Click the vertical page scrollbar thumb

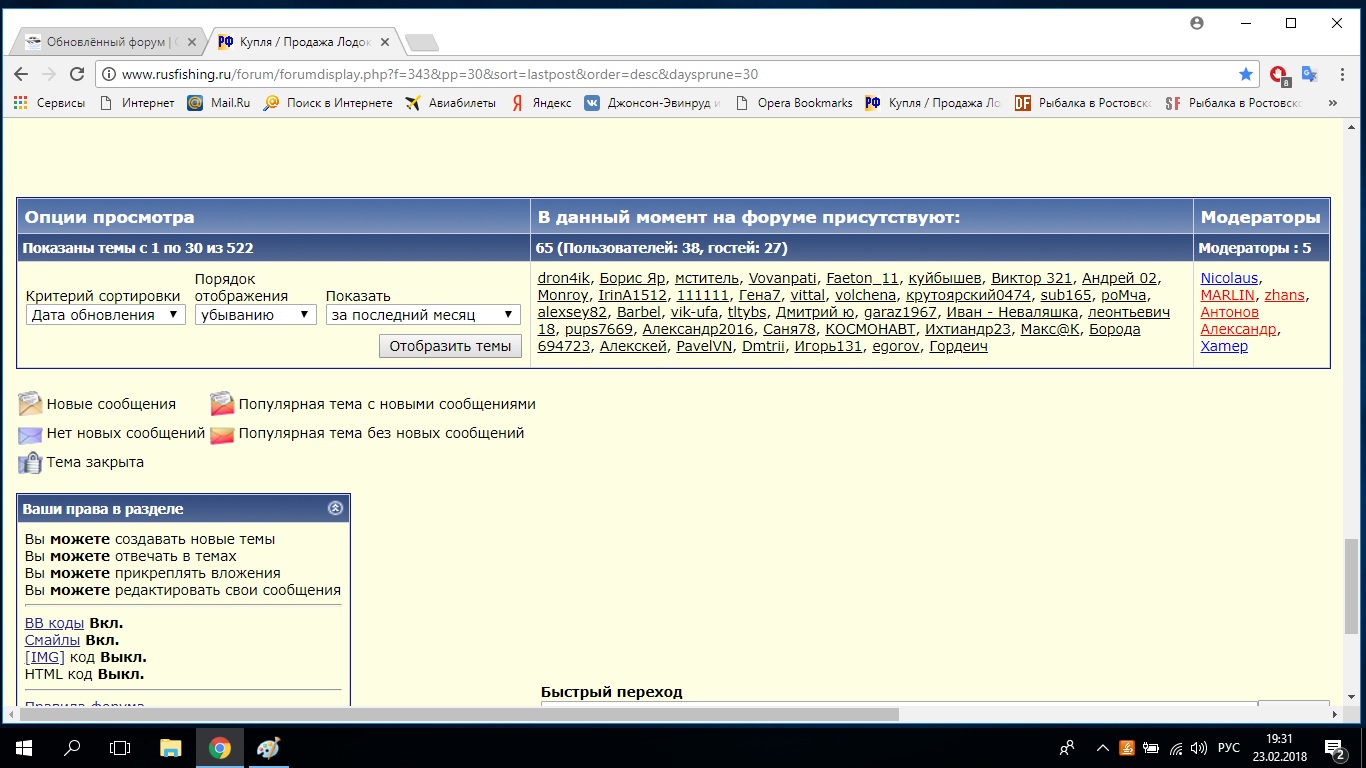[1351, 585]
